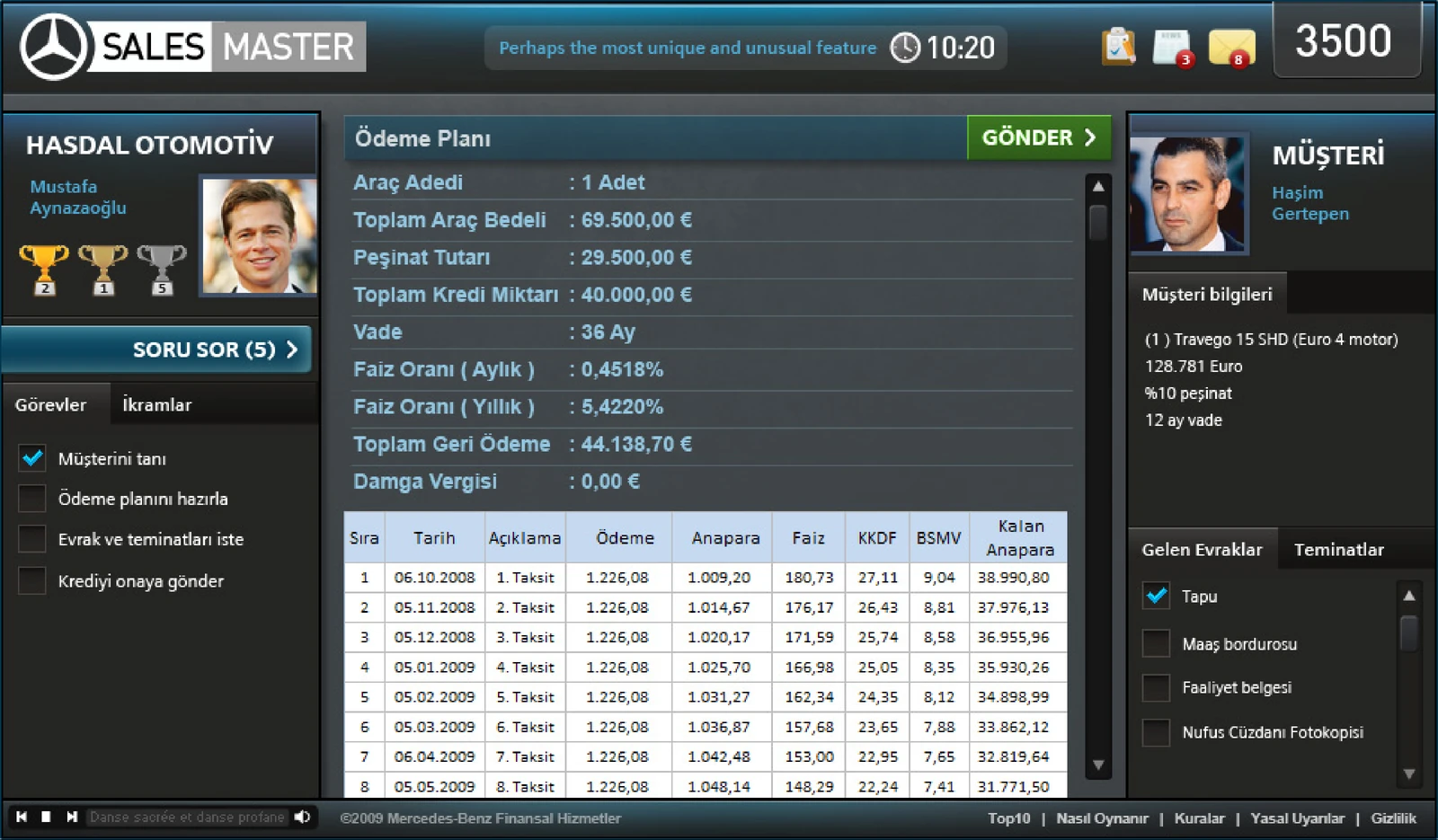Check the Ödeme planını hazırla task
Screen dimensions: 1438x840
(x=32, y=499)
